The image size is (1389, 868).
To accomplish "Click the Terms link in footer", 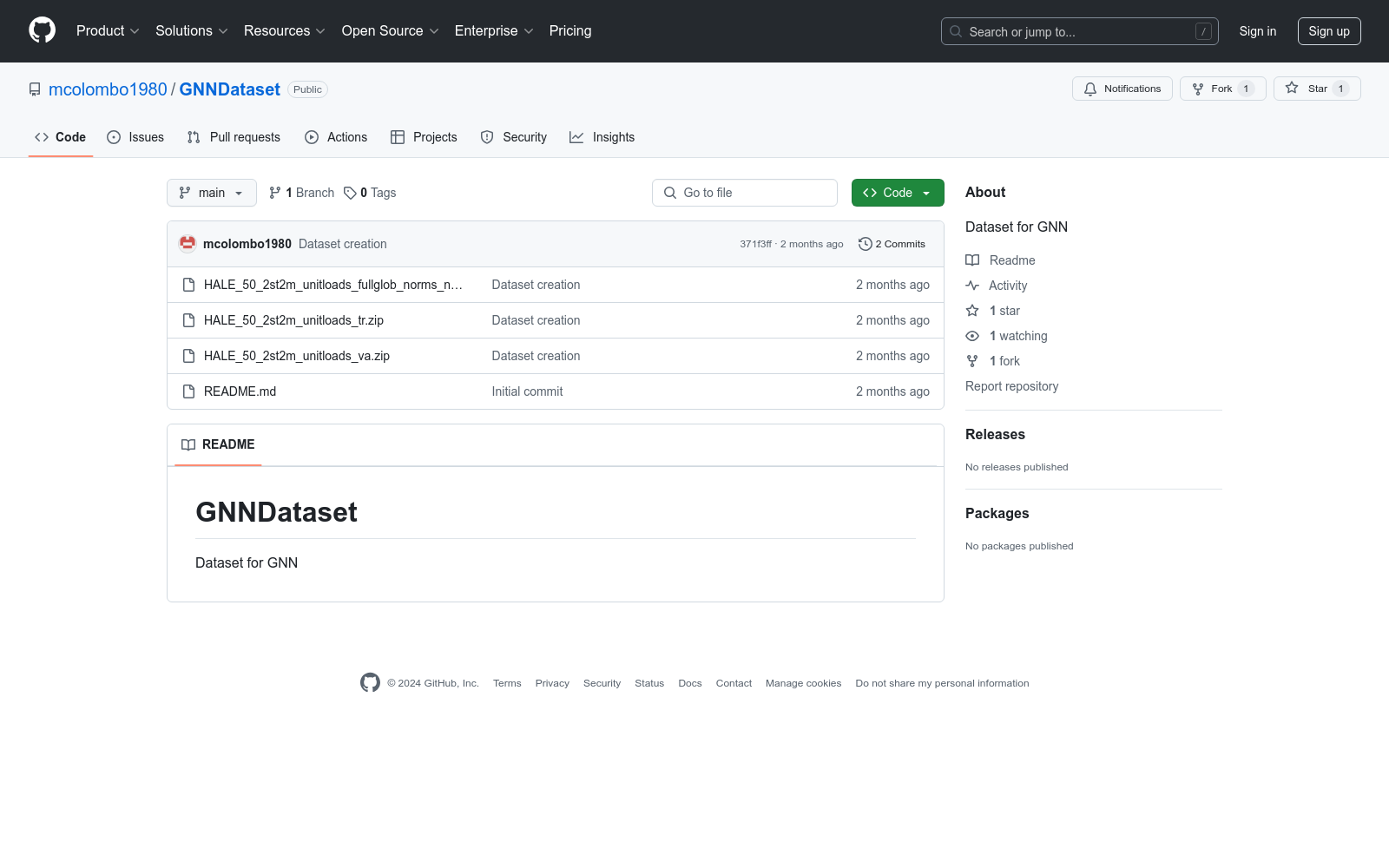I will click(x=507, y=683).
